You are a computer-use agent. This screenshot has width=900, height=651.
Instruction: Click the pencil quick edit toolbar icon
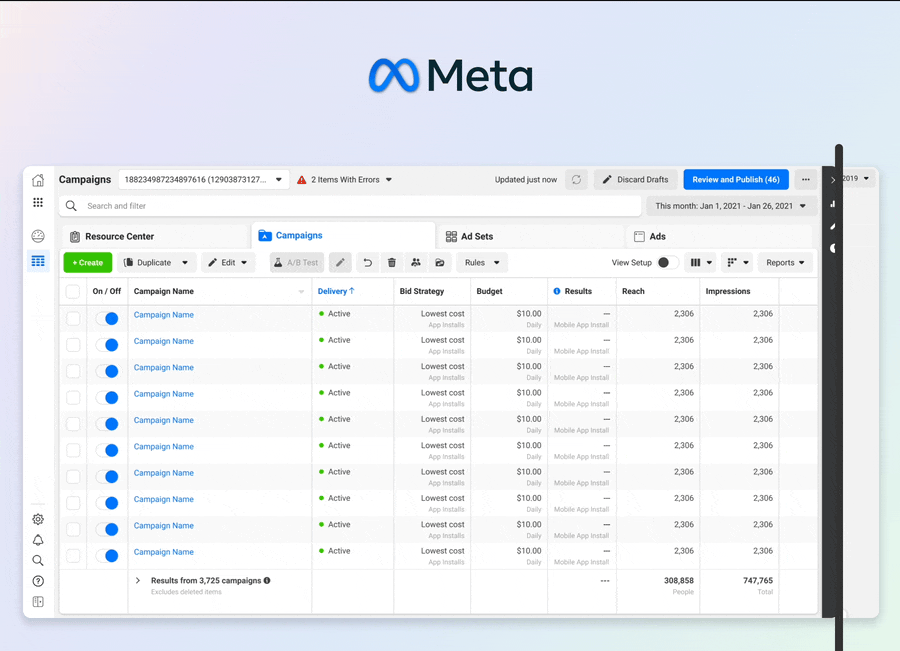coord(340,262)
